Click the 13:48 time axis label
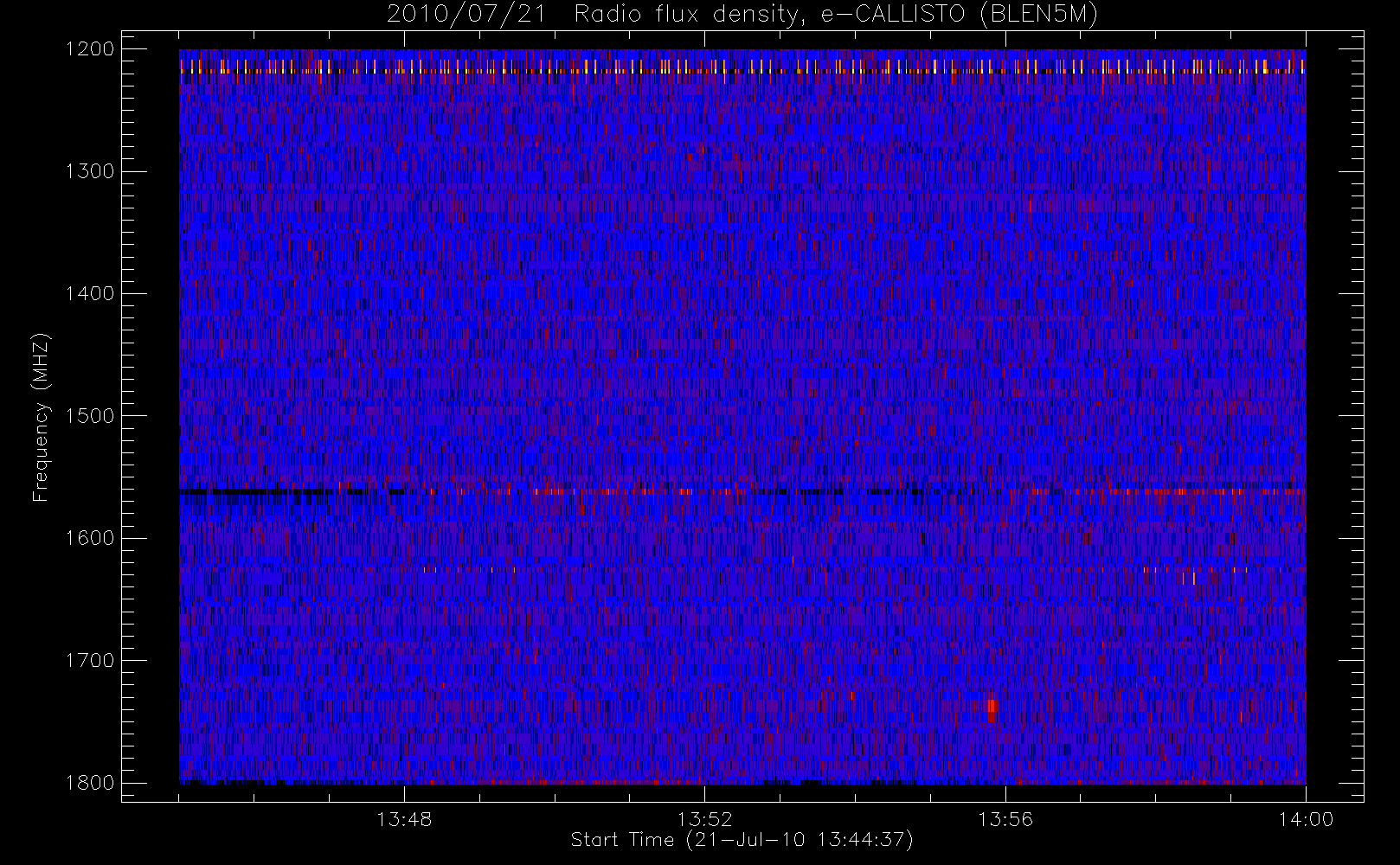 point(404,819)
